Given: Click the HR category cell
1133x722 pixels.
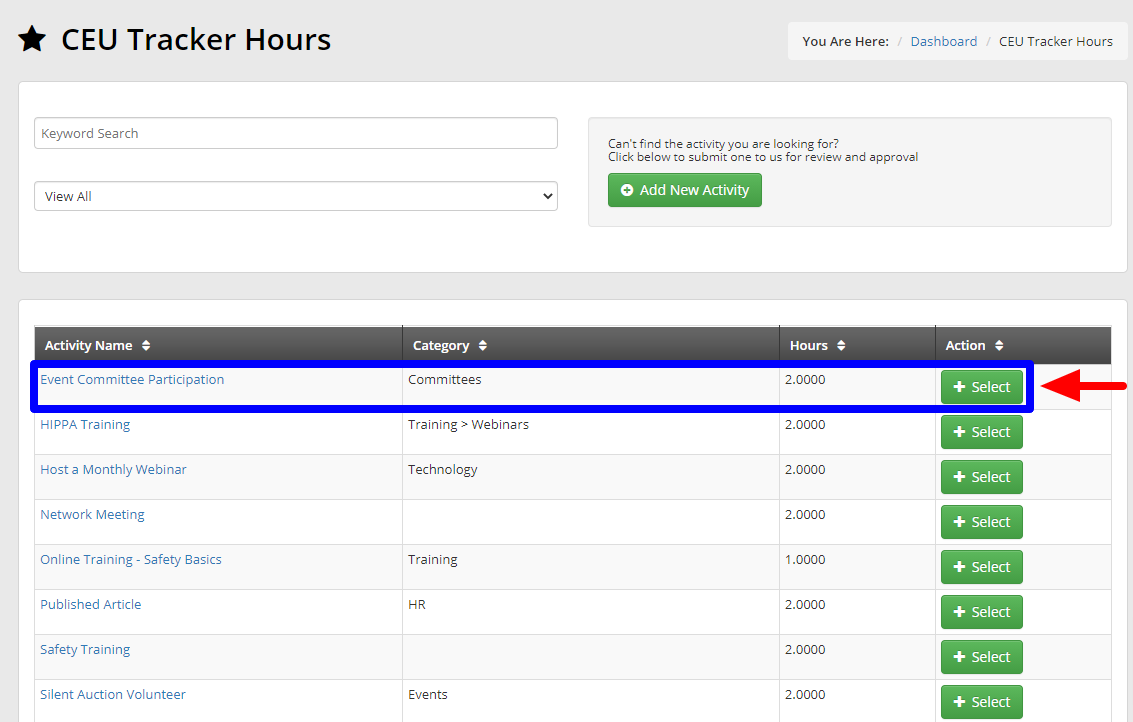Looking at the screenshot, I should [x=417, y=604].
